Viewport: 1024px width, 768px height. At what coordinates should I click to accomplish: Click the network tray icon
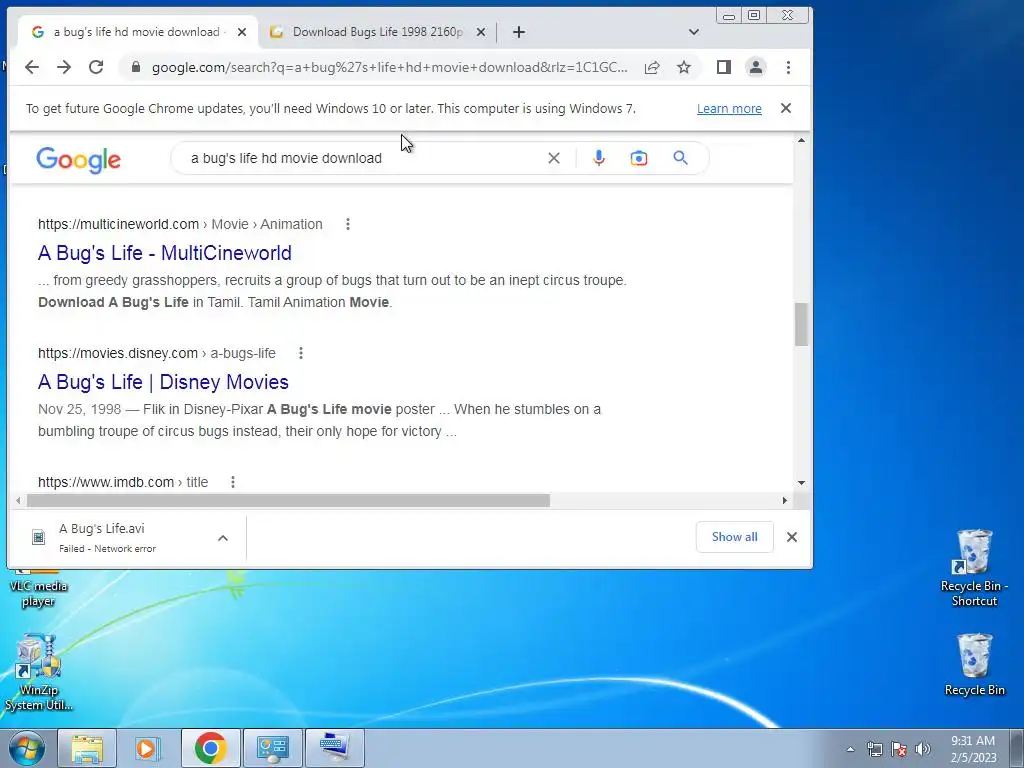pos(874,749)
